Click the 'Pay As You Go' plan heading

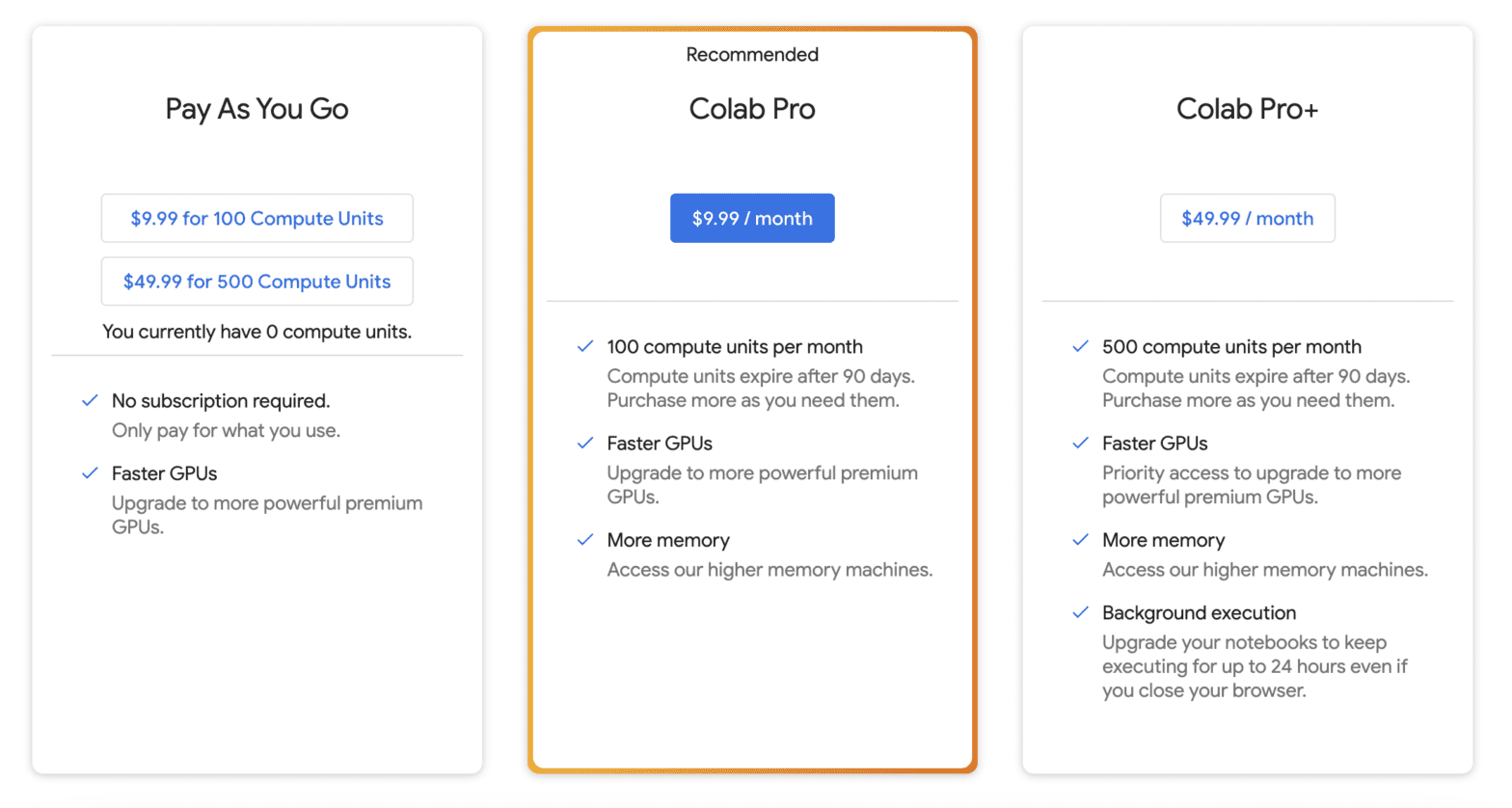(256, 109)
